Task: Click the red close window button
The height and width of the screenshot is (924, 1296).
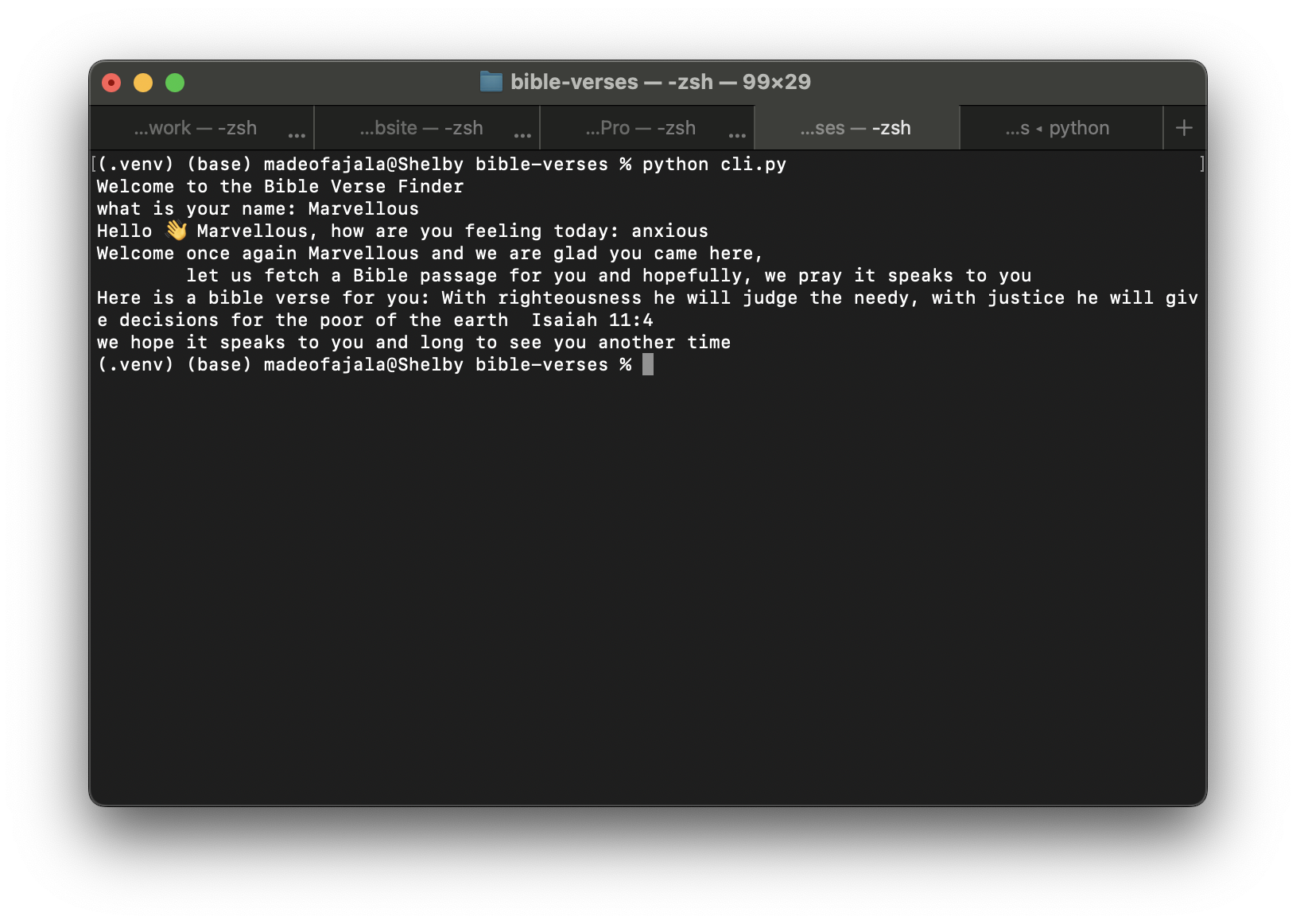Action: (x=111, y=83)
